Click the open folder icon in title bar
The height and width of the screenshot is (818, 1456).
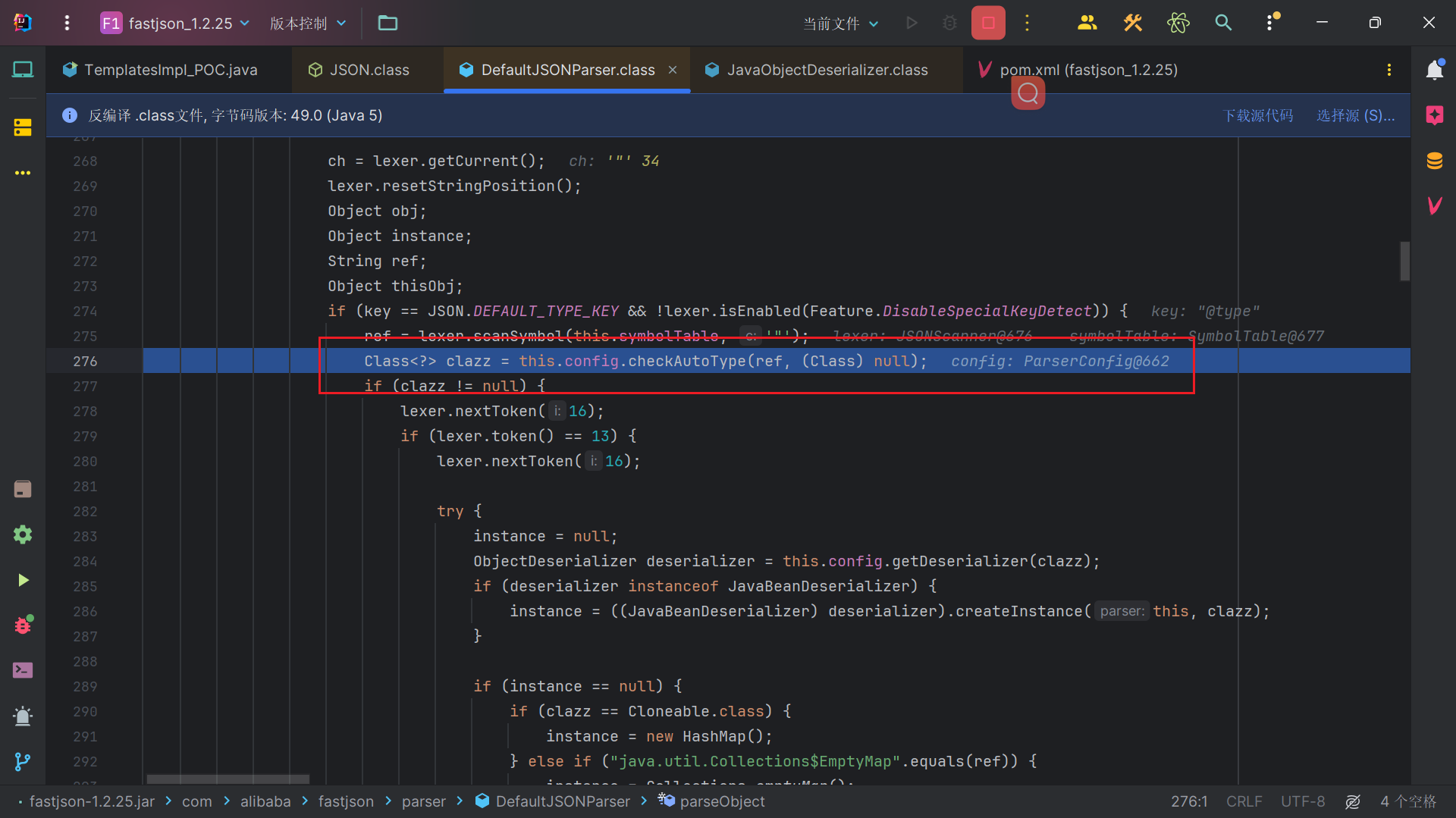tap(388, 23)
